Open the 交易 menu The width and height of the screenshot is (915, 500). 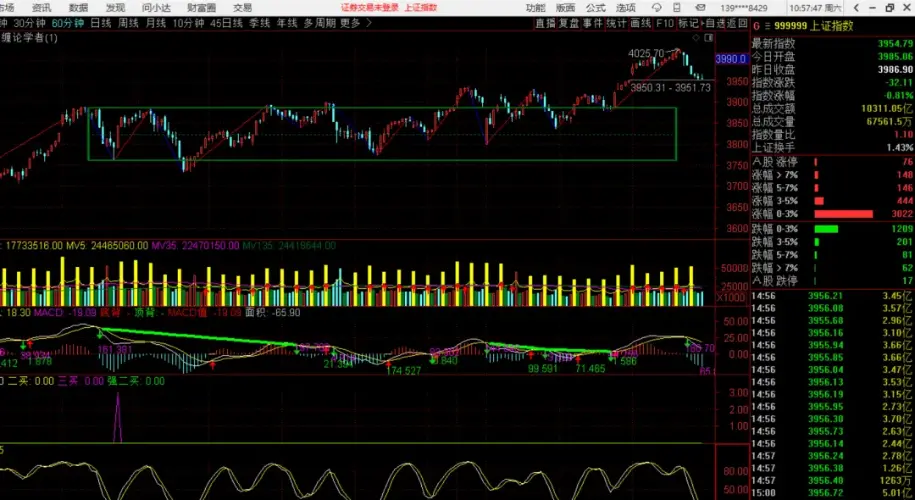242,8
